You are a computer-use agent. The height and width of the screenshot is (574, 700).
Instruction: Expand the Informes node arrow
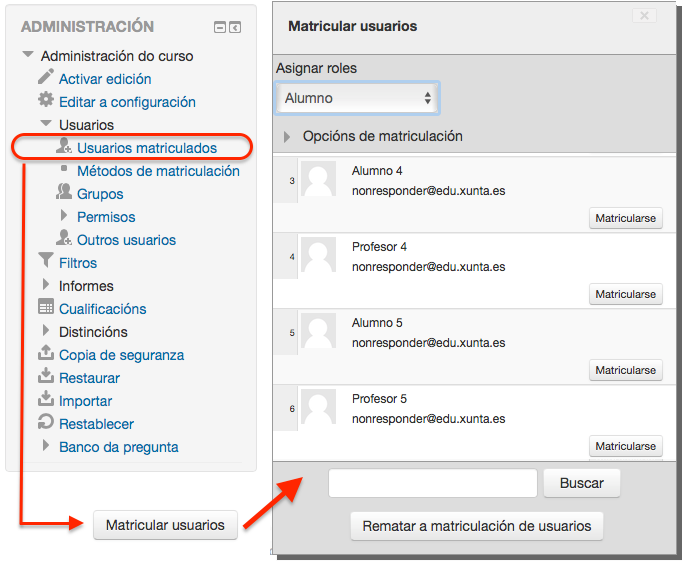[x=46, y=284]
